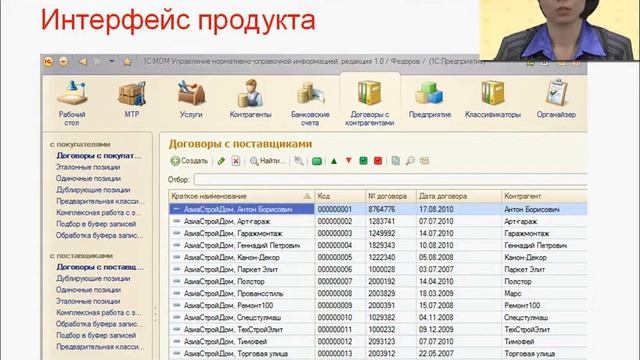
Task: Edit current item with pencil icon
Action: (221, 161)
